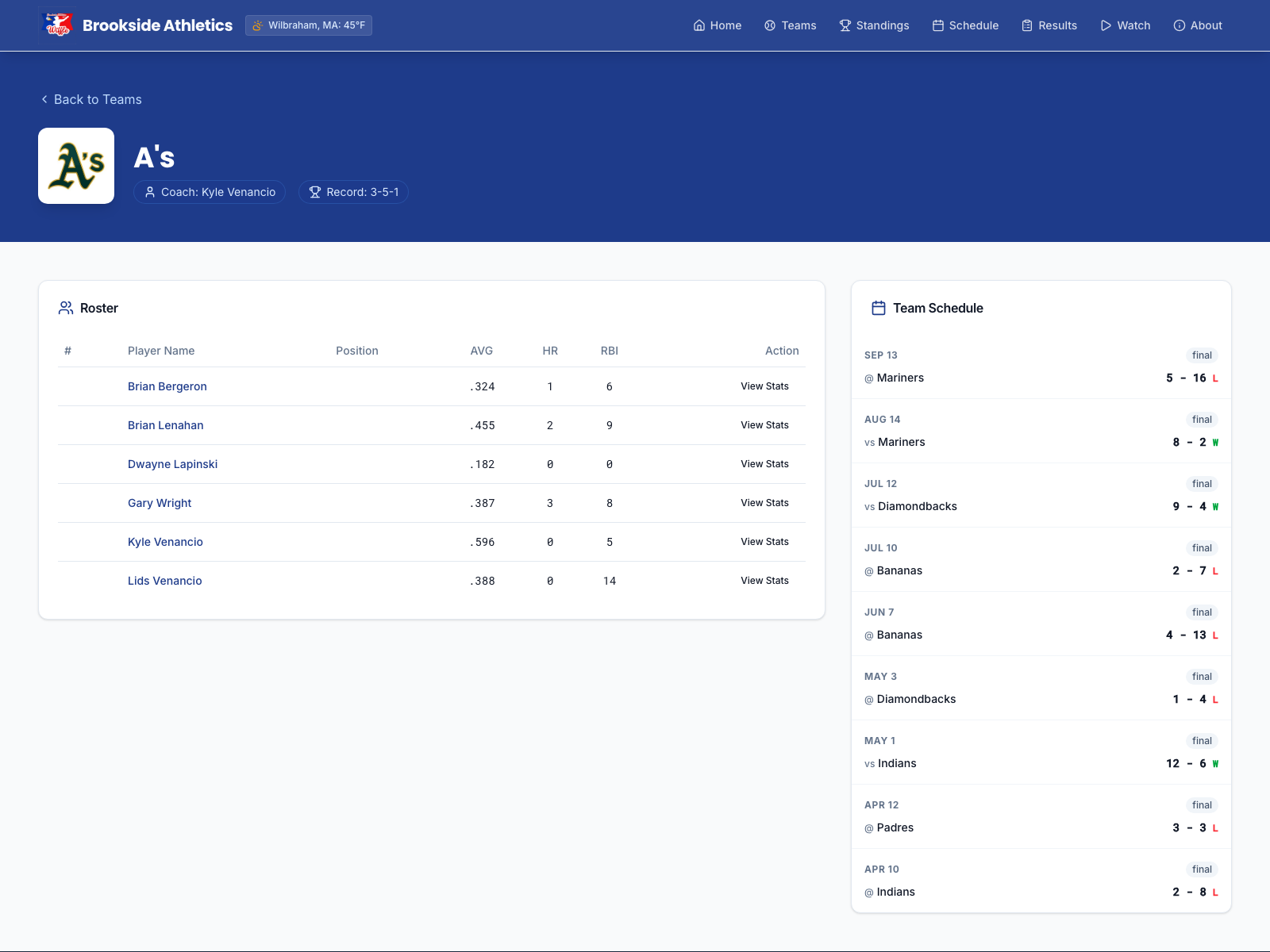Viewport: 1270px width, 952px height.
Task: Click the Teams baseball icon
Action: pos(769,25)
